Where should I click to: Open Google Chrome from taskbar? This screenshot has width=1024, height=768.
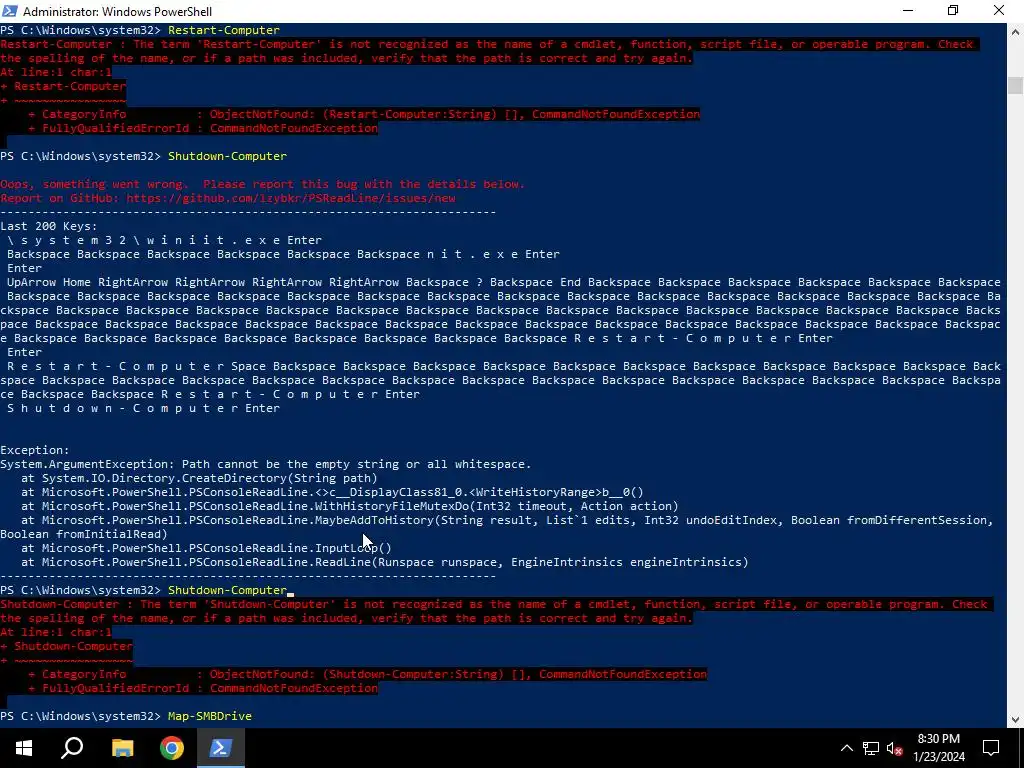pyautogui.click(x=172, y=748)
